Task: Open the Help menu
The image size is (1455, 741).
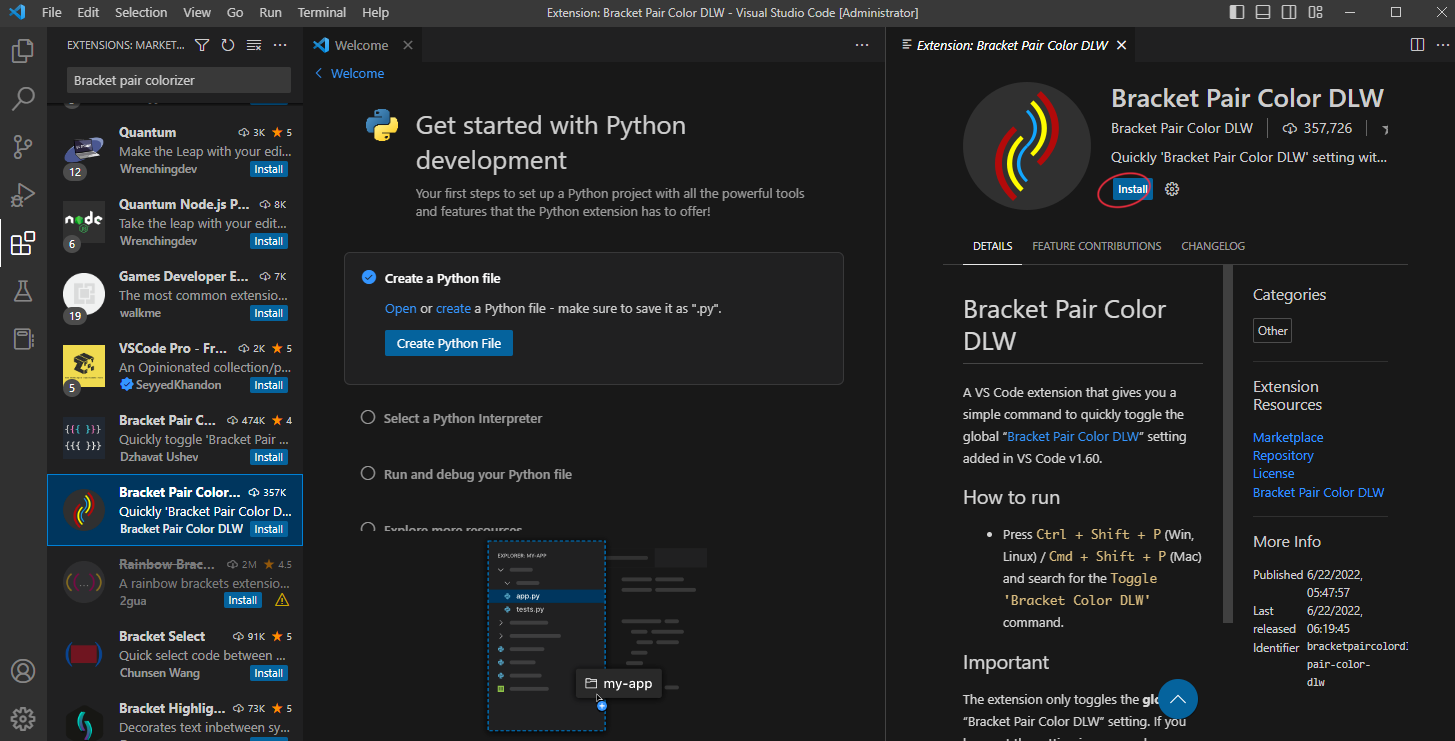Action: (376, 13)
